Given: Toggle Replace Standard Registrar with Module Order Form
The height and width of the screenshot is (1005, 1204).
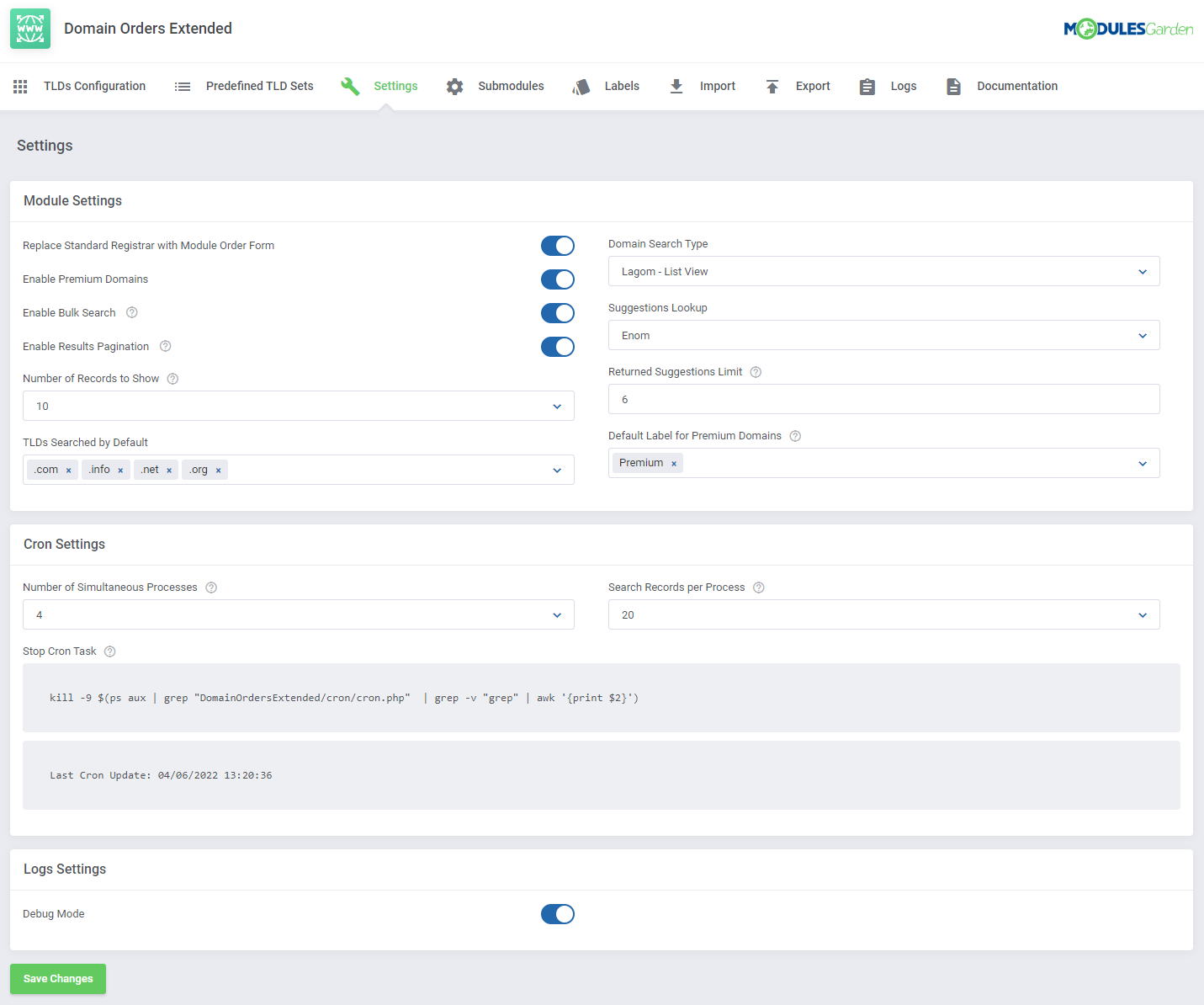Looking at the screenshot, I should [557, 246].
